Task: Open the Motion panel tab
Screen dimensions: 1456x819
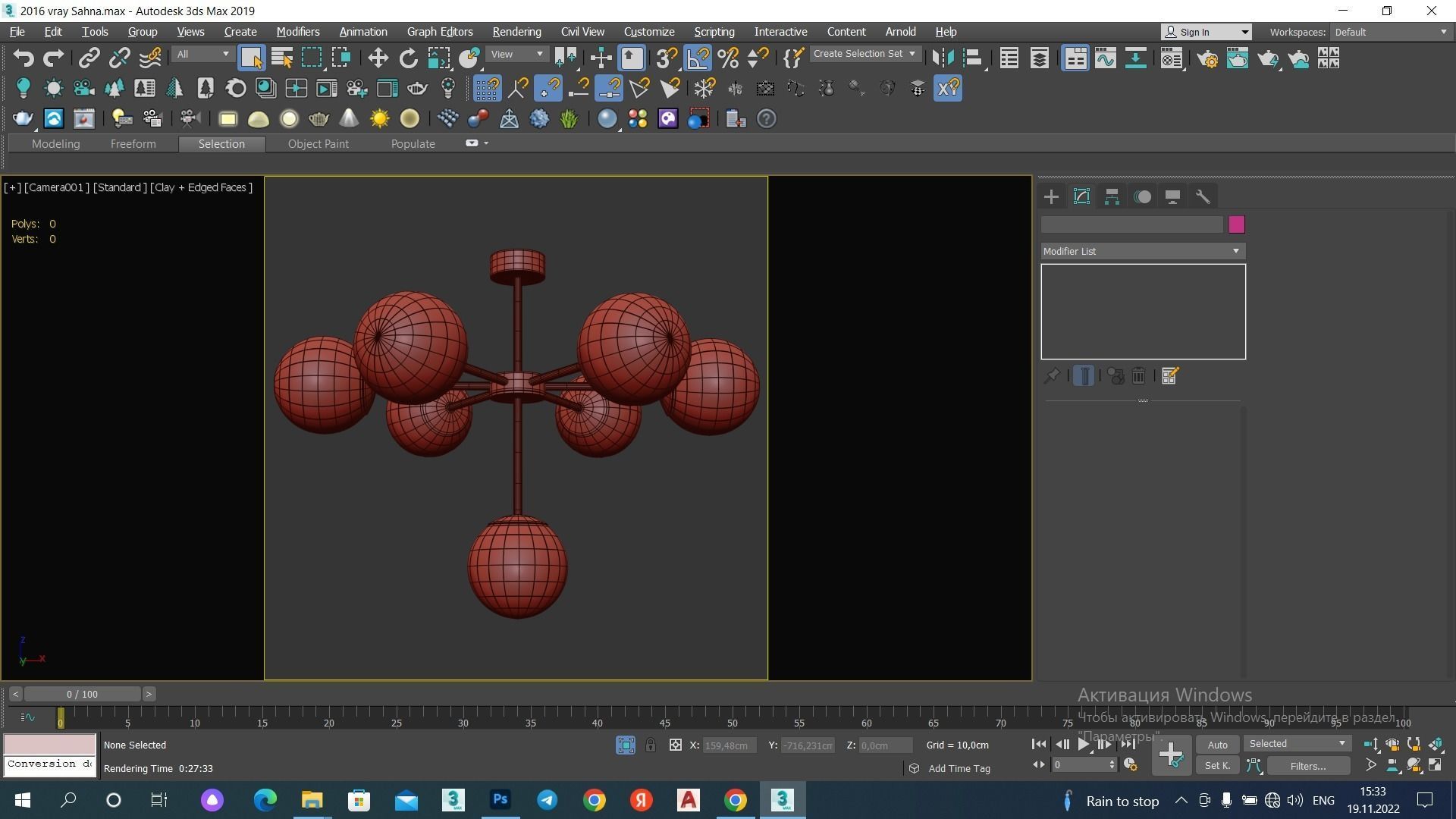Action: (1142, 197)
